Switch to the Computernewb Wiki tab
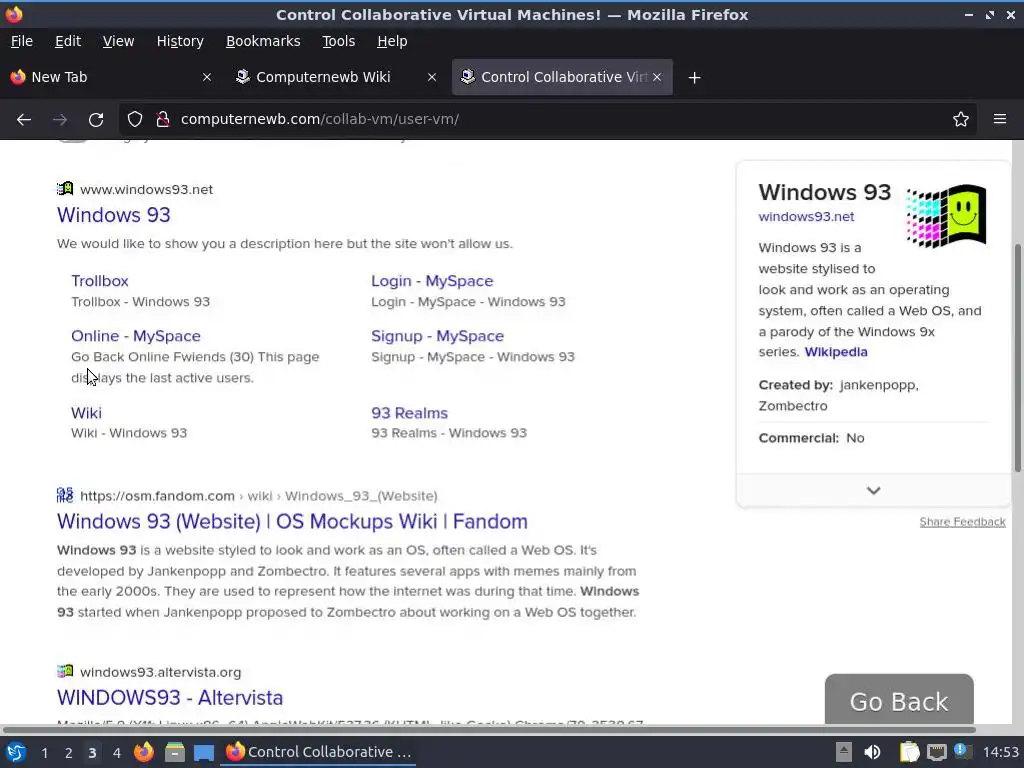This screenshot has width=1024, height=768. 336,77
